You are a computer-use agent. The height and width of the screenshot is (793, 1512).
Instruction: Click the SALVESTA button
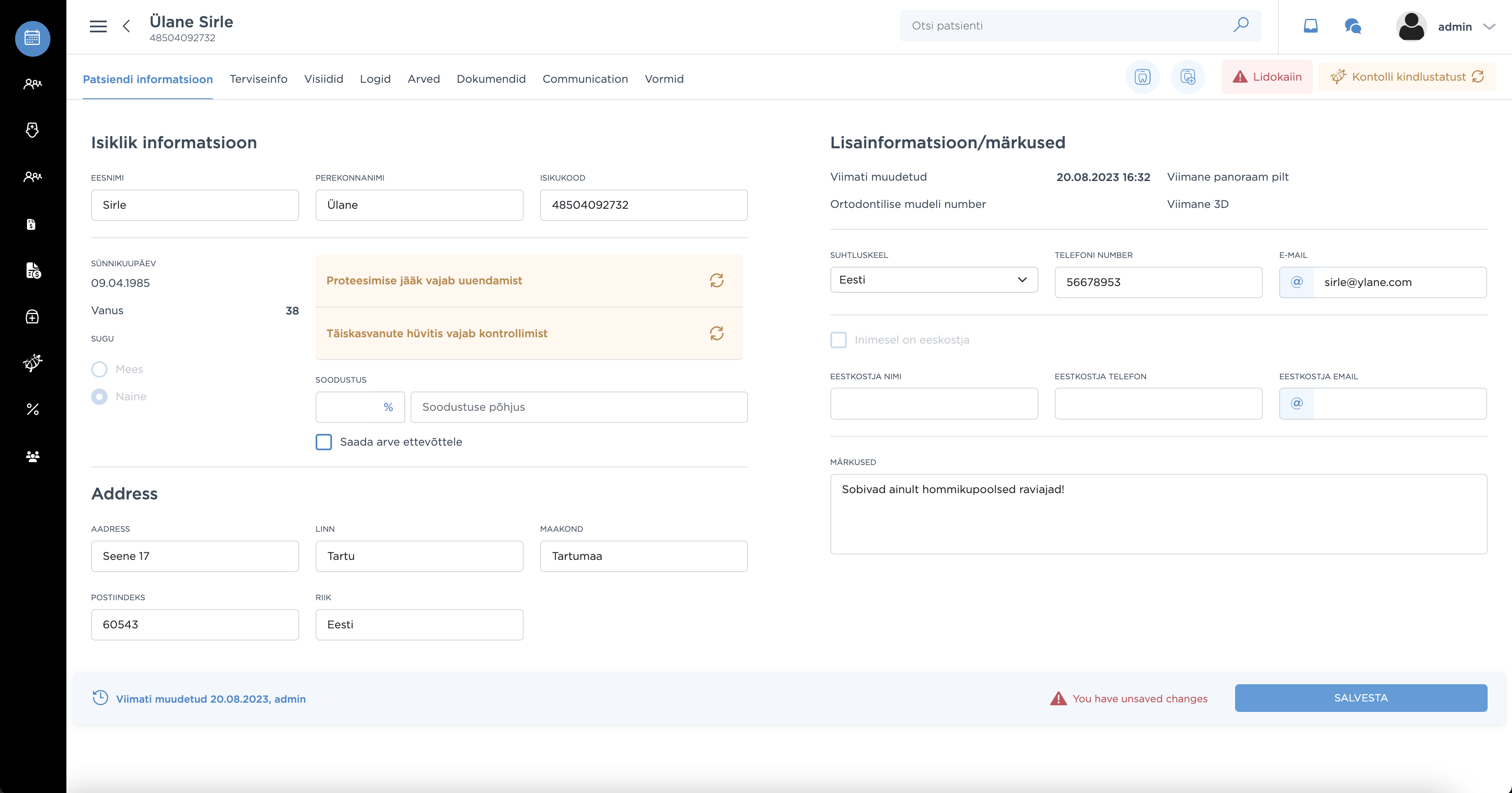click(x=1360, y=698)
